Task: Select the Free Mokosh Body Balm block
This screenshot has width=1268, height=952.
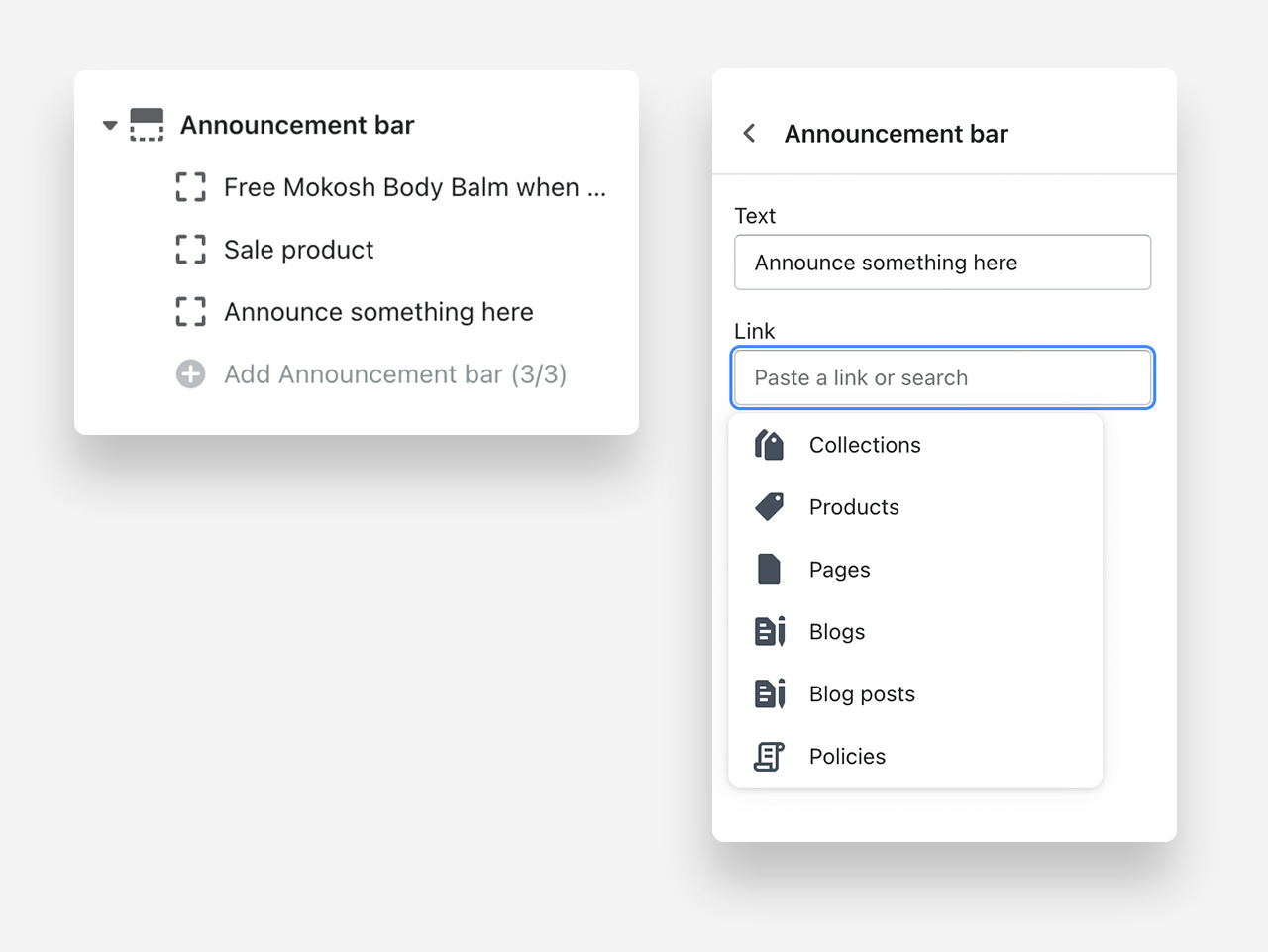Action: tap(414, 187)
